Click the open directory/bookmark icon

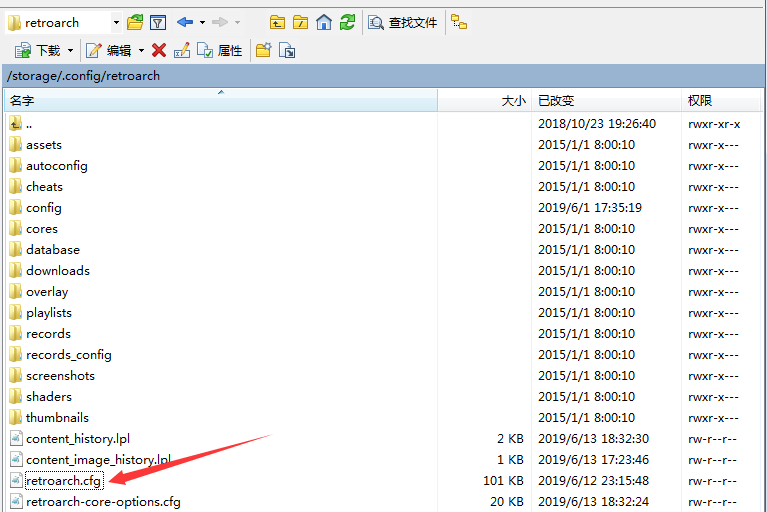click(135, 22)
